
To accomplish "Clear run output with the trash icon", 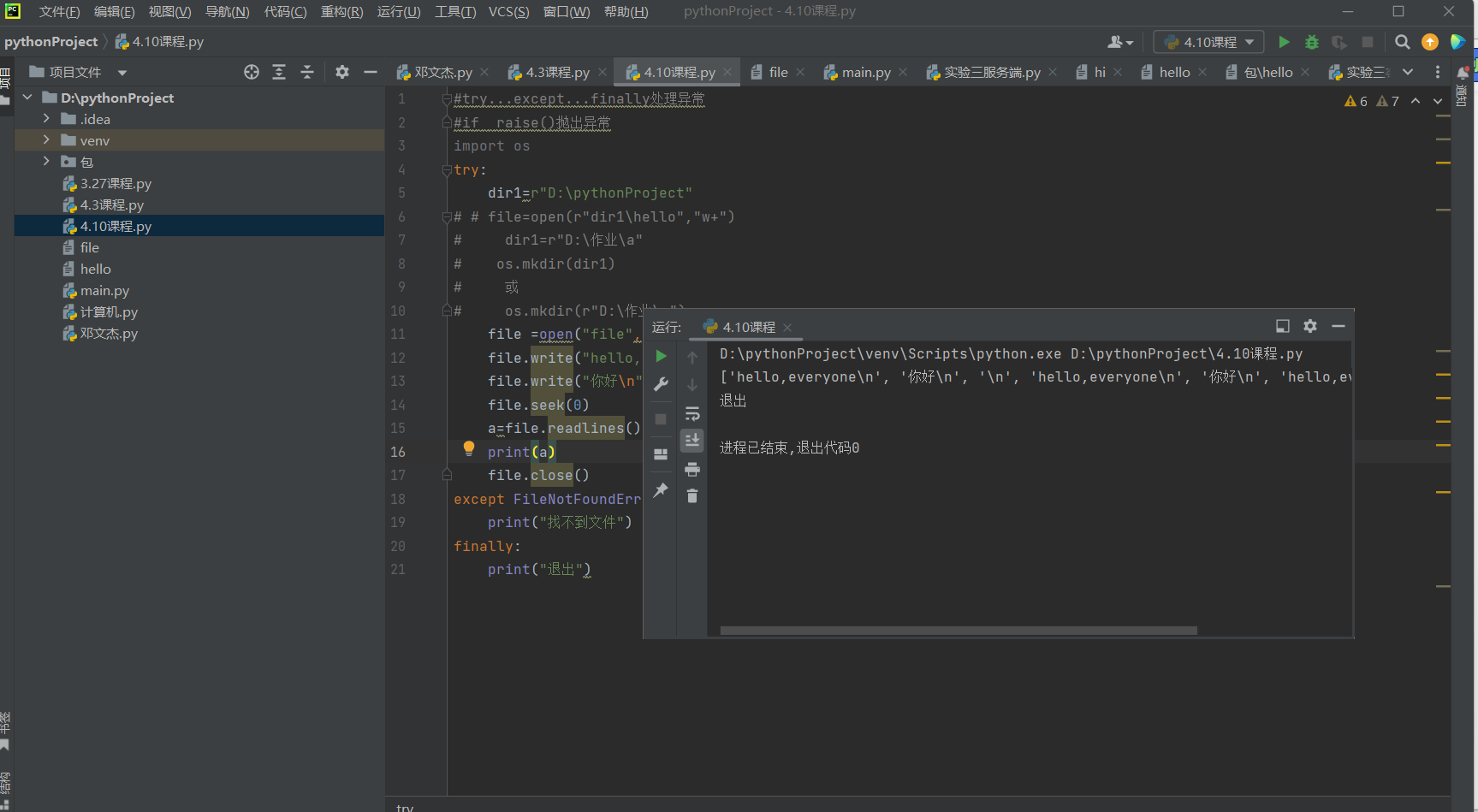I will (x=692, y=496).
